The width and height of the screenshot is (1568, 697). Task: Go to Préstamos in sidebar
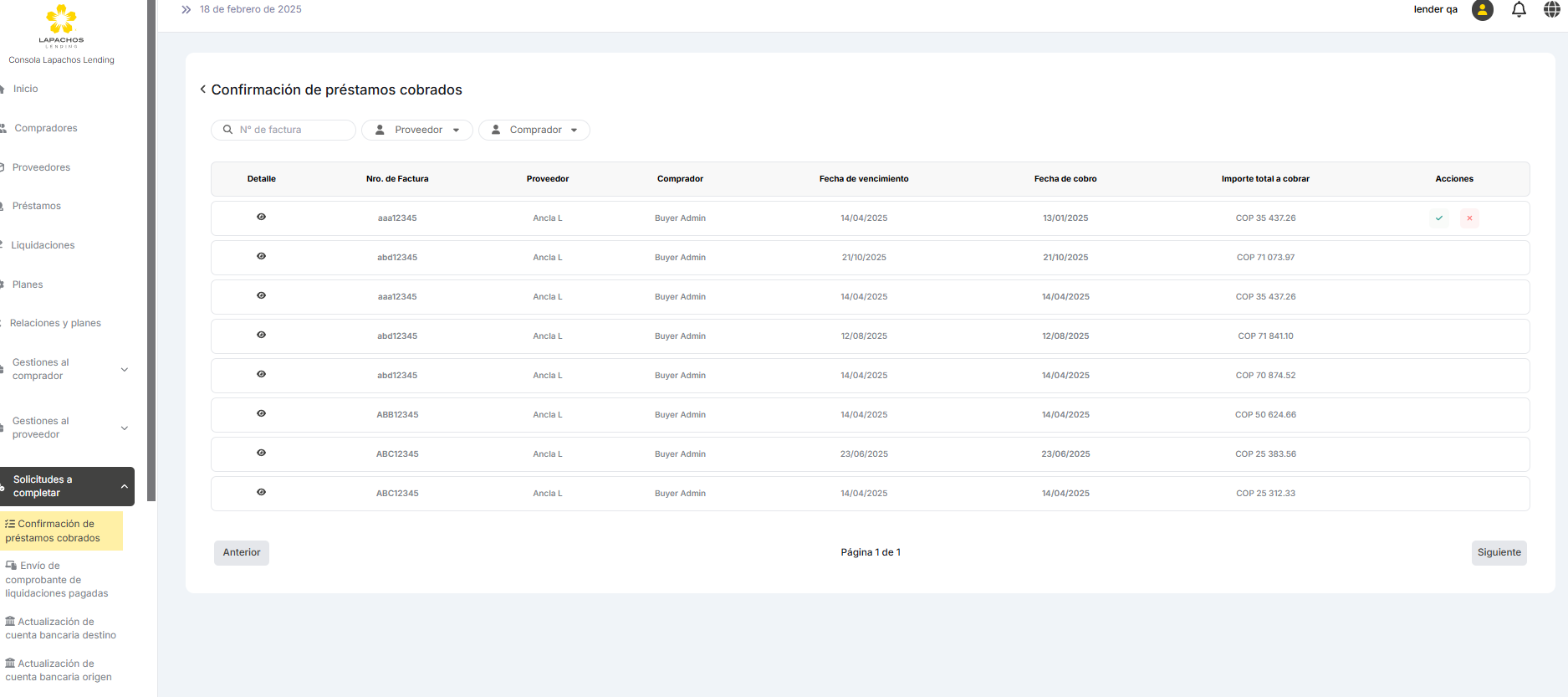(x=37, y=206)
